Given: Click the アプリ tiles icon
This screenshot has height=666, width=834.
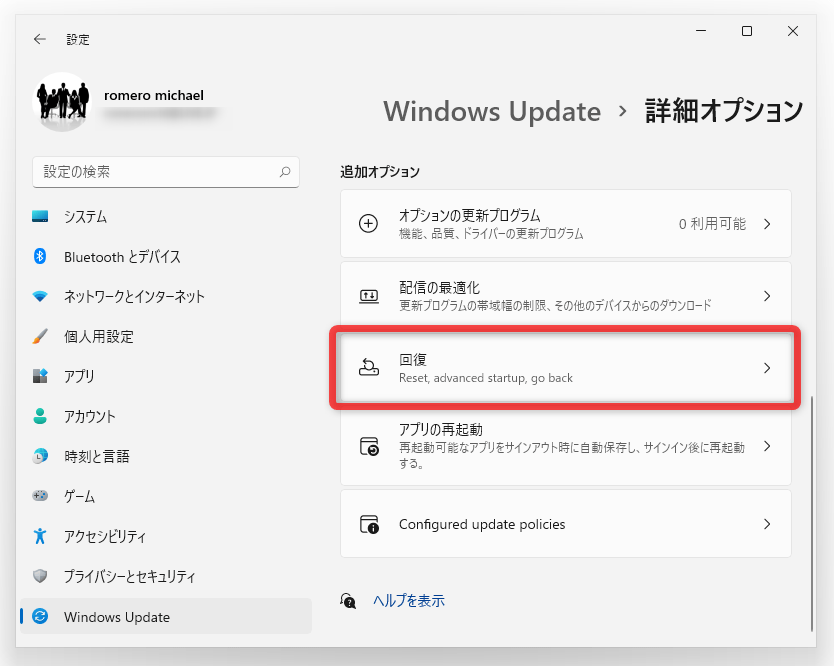Looking at the screenshot, I should 40,376.
